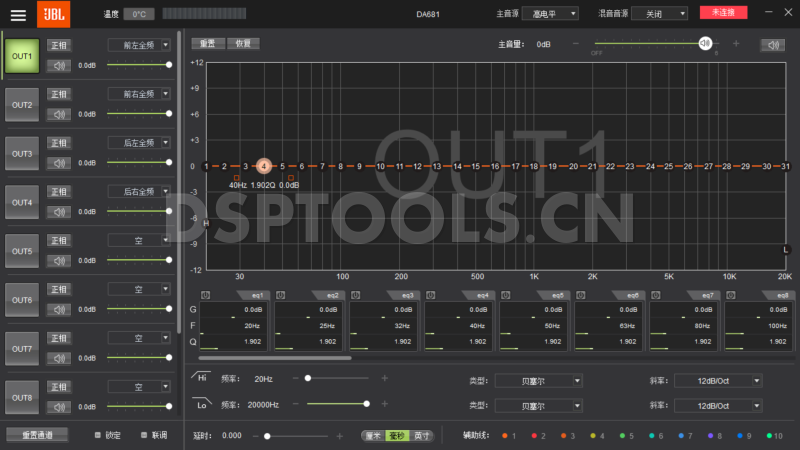Select the OUT6 channel tab

(x=22, y=300)
